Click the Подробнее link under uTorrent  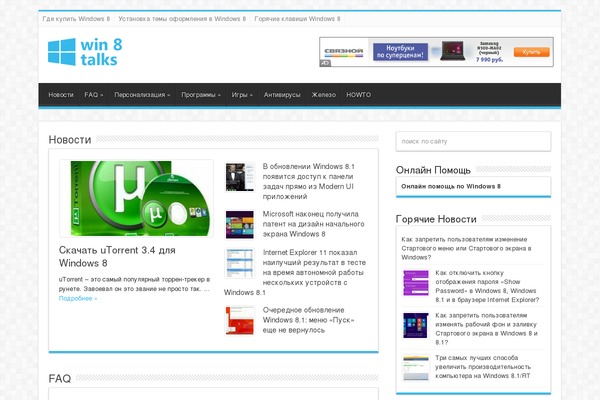78,298
